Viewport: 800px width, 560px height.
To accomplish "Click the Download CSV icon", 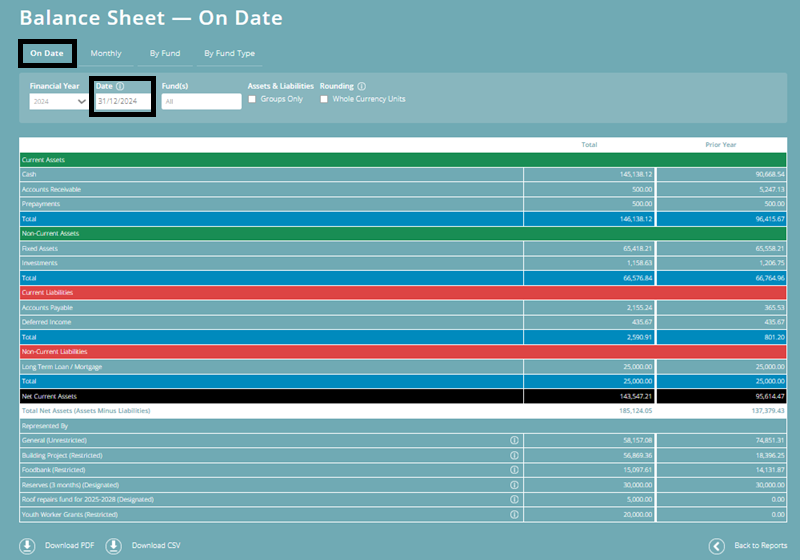I will pos(113,546).
